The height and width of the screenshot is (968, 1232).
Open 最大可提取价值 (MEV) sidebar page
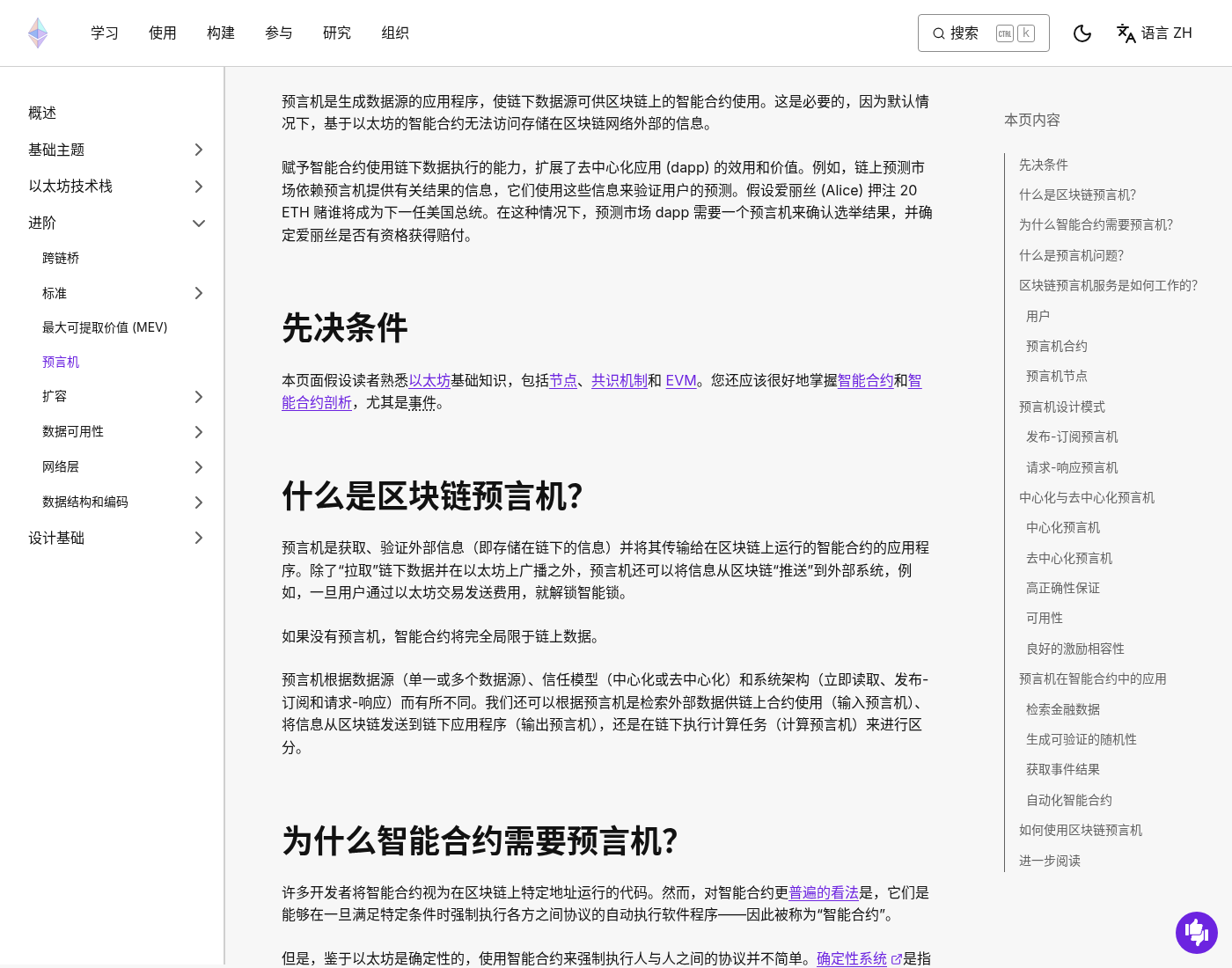pos(105,327)
